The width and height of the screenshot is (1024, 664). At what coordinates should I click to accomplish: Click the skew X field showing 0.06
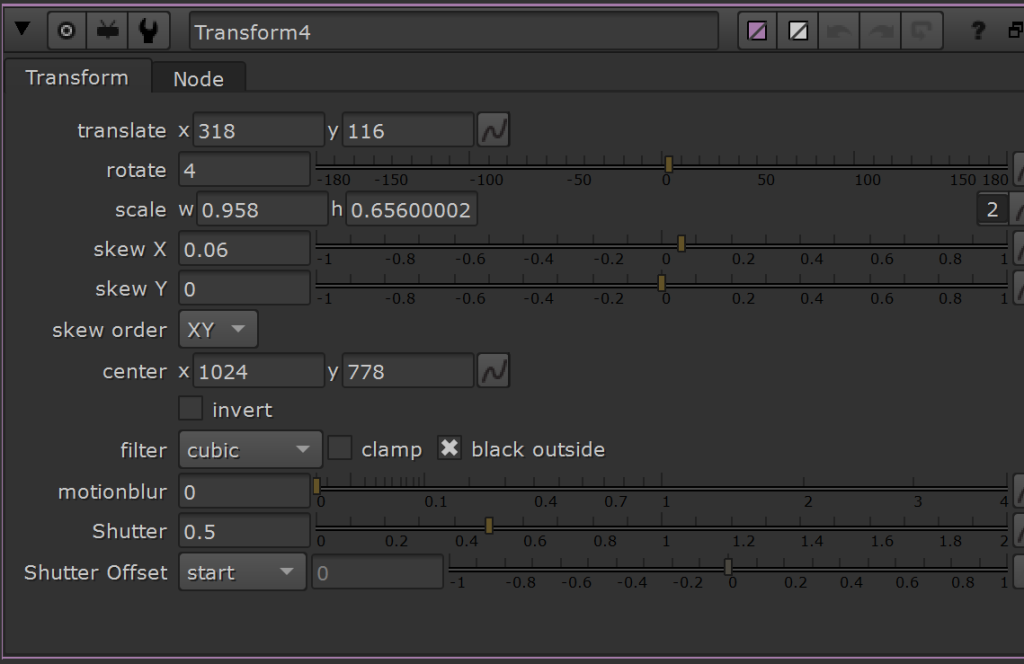(244, 249)
